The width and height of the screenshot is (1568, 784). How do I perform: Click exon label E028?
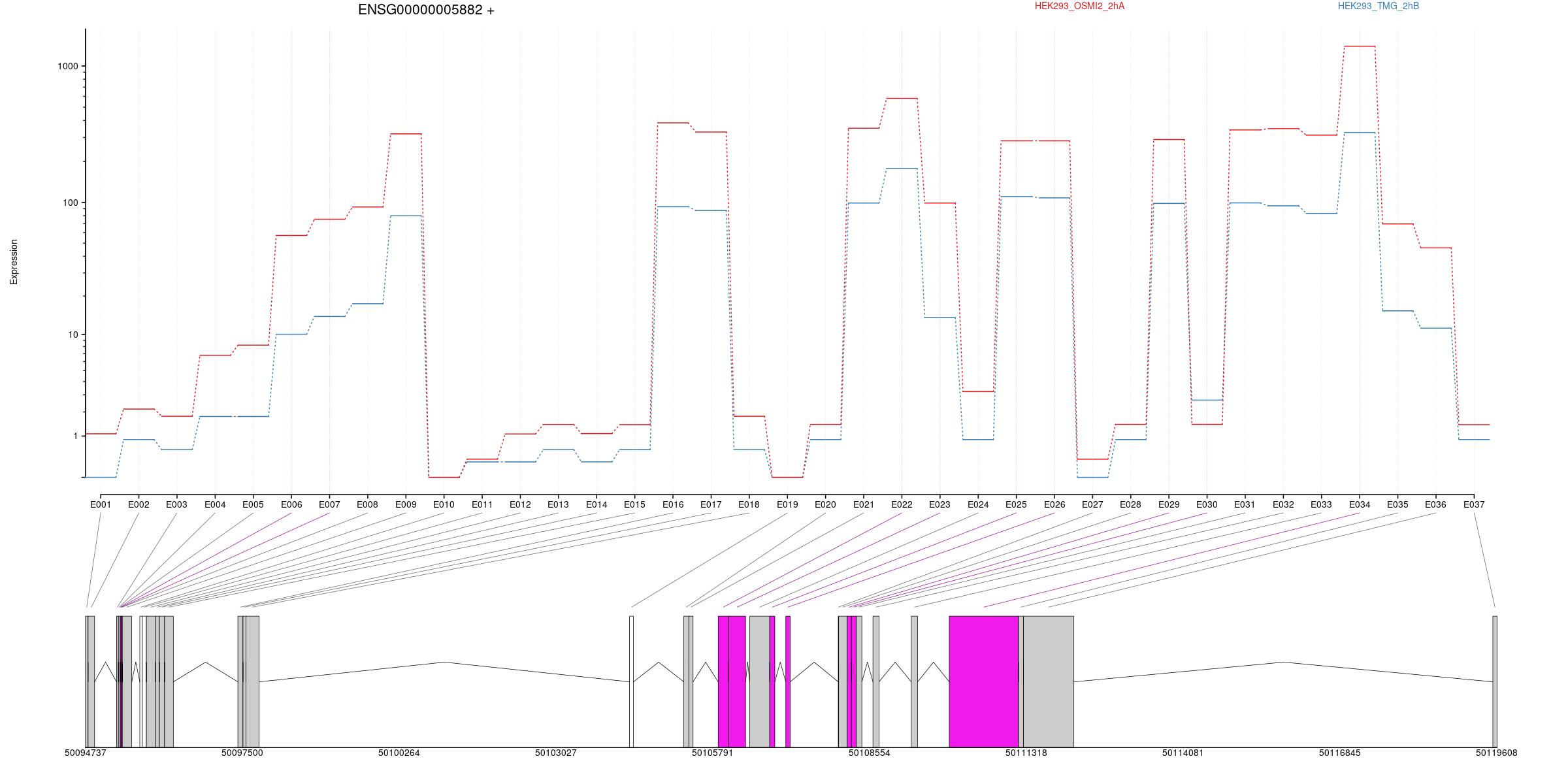tap(1130, 504)
